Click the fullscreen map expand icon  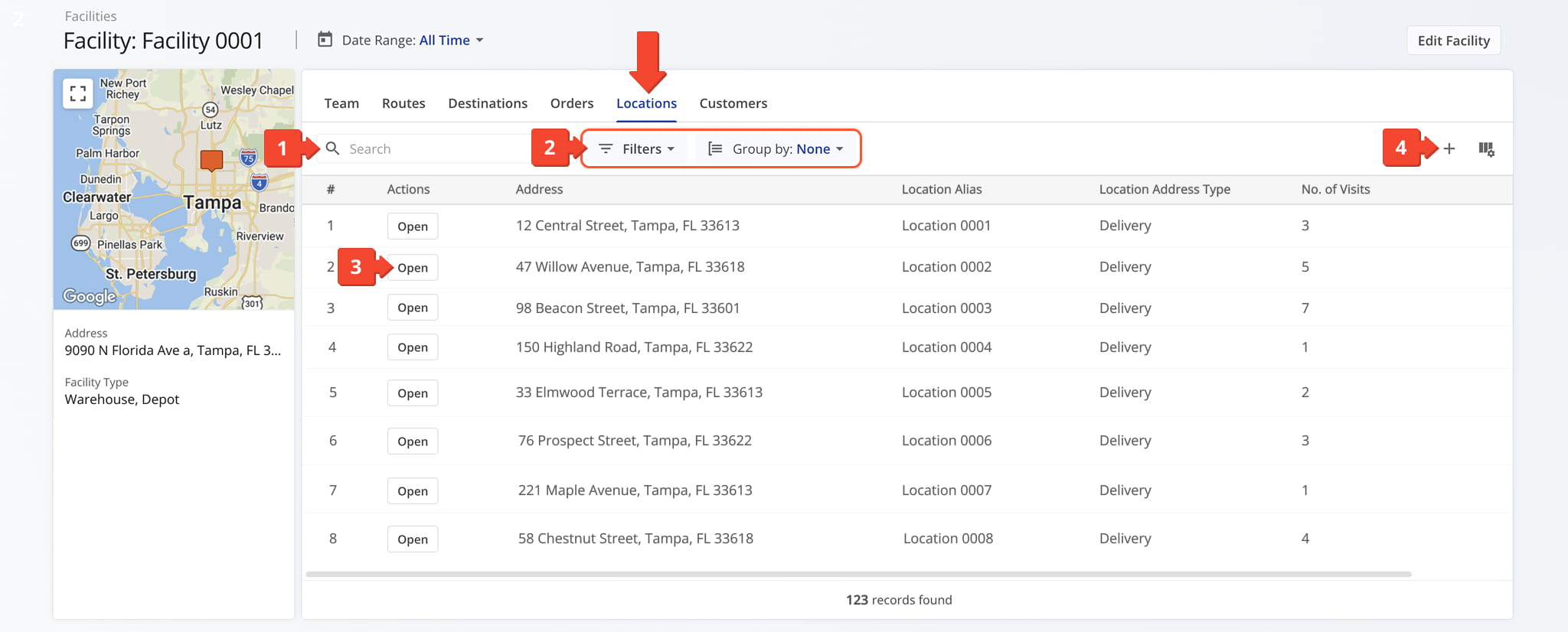click(x=77, y=93)
